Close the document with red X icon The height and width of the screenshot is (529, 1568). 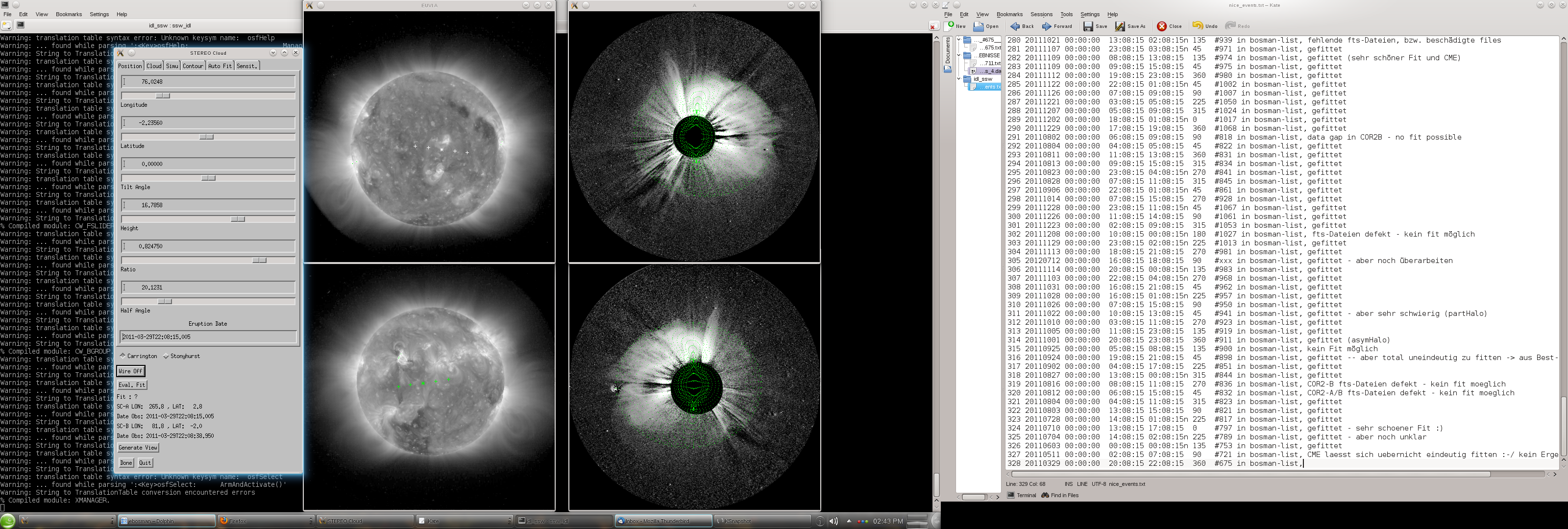1161,26
